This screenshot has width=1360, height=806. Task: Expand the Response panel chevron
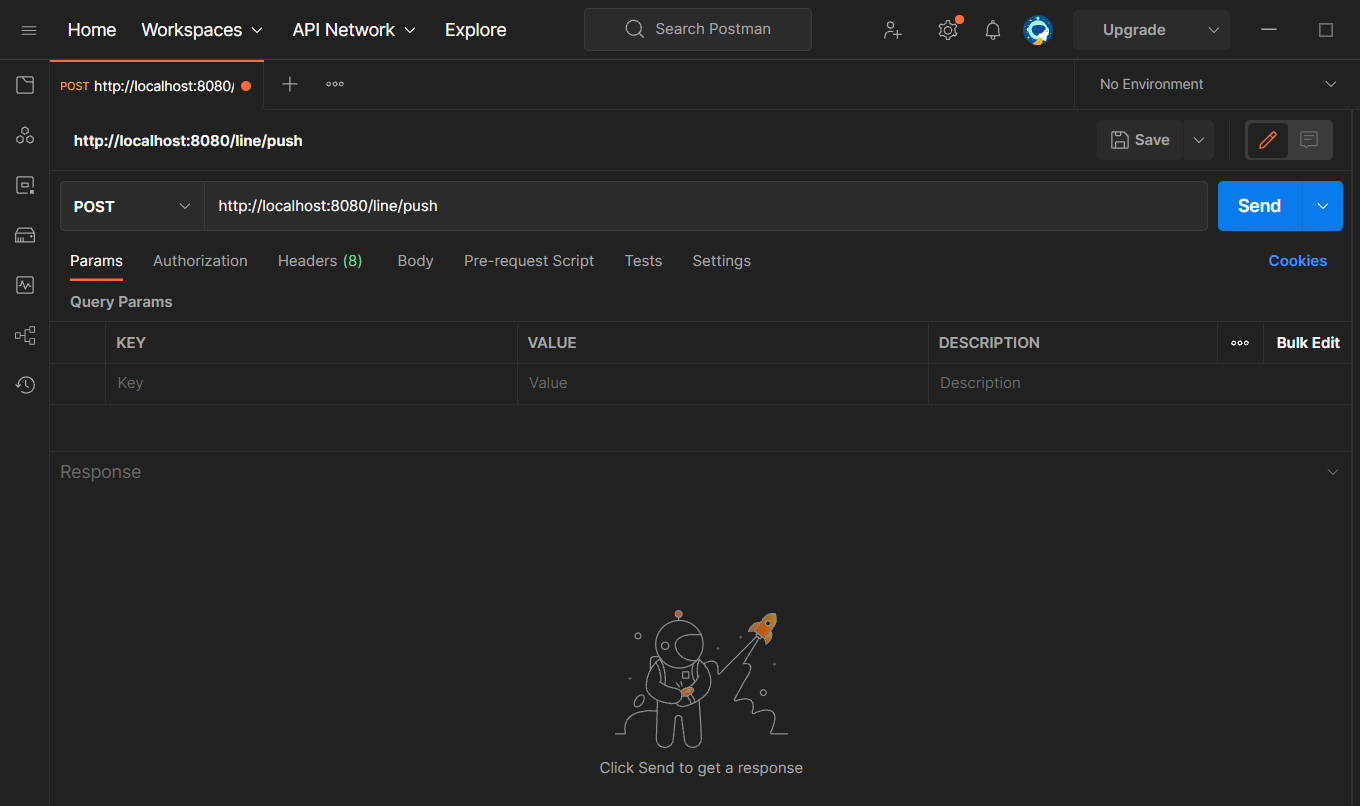1332,472
